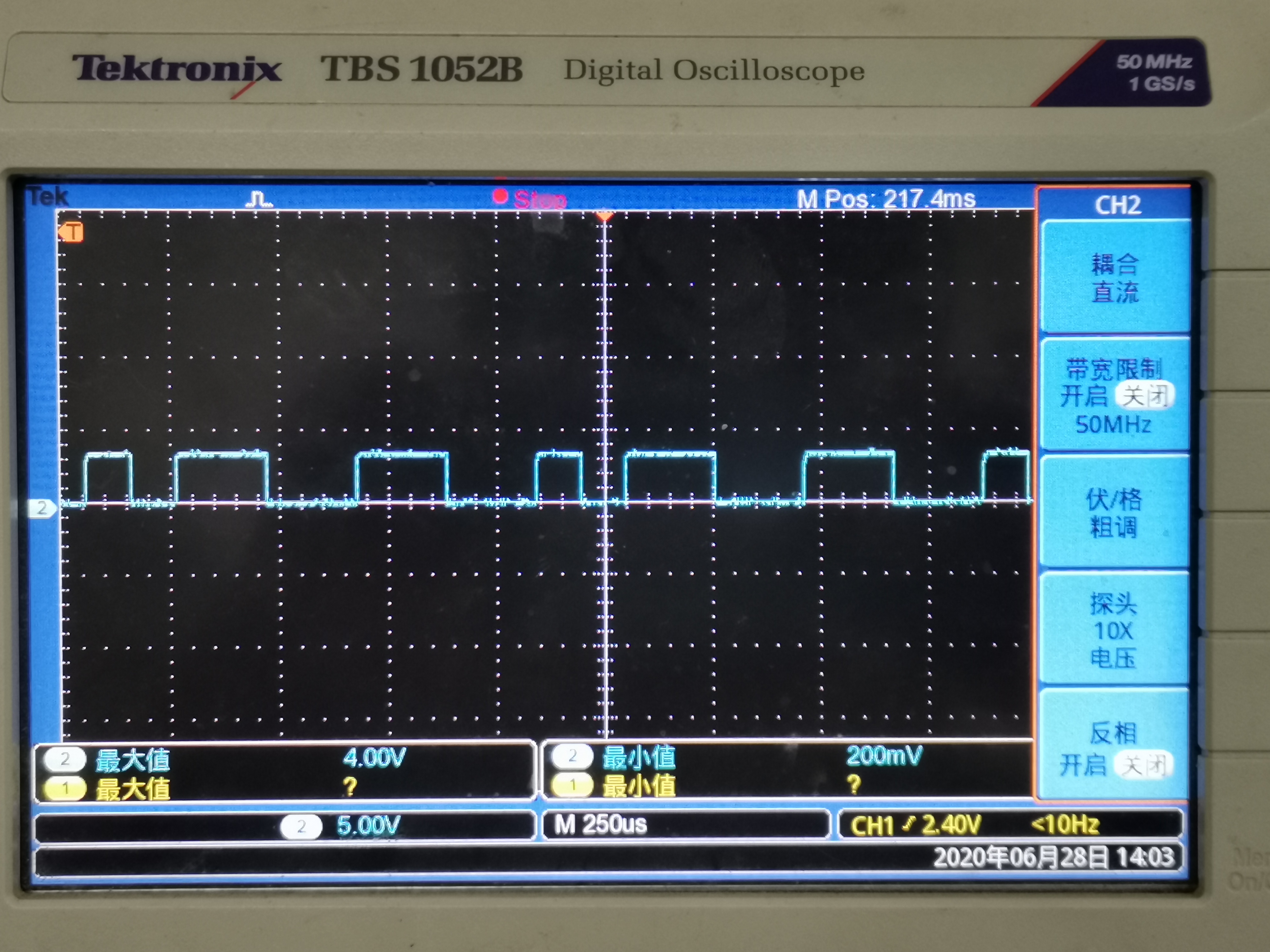The height and width of the screenshot is (952, 1270).
Task: Click the orange trigger level T marker
Action: (71, 232)
